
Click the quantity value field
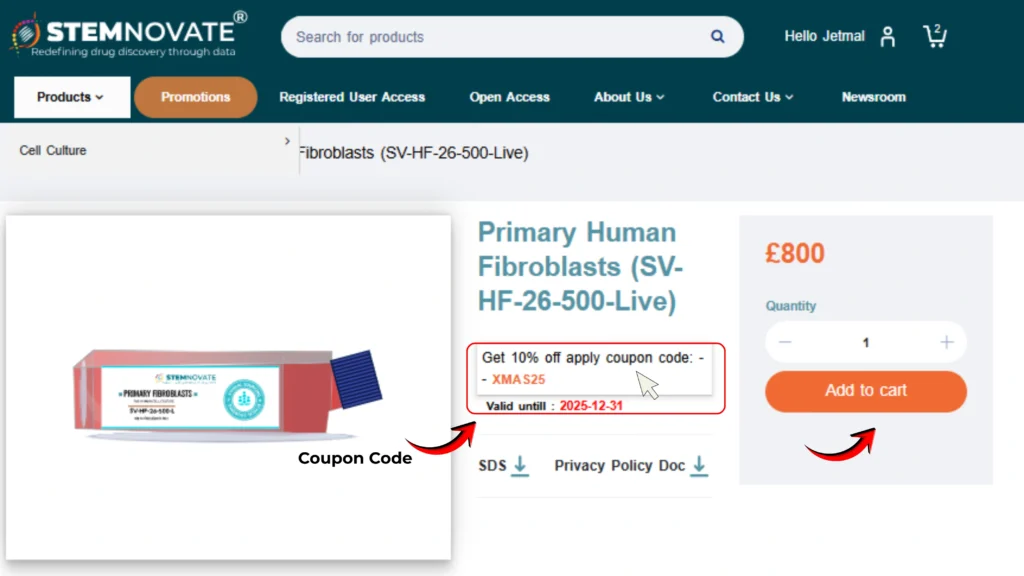(866, 343)
